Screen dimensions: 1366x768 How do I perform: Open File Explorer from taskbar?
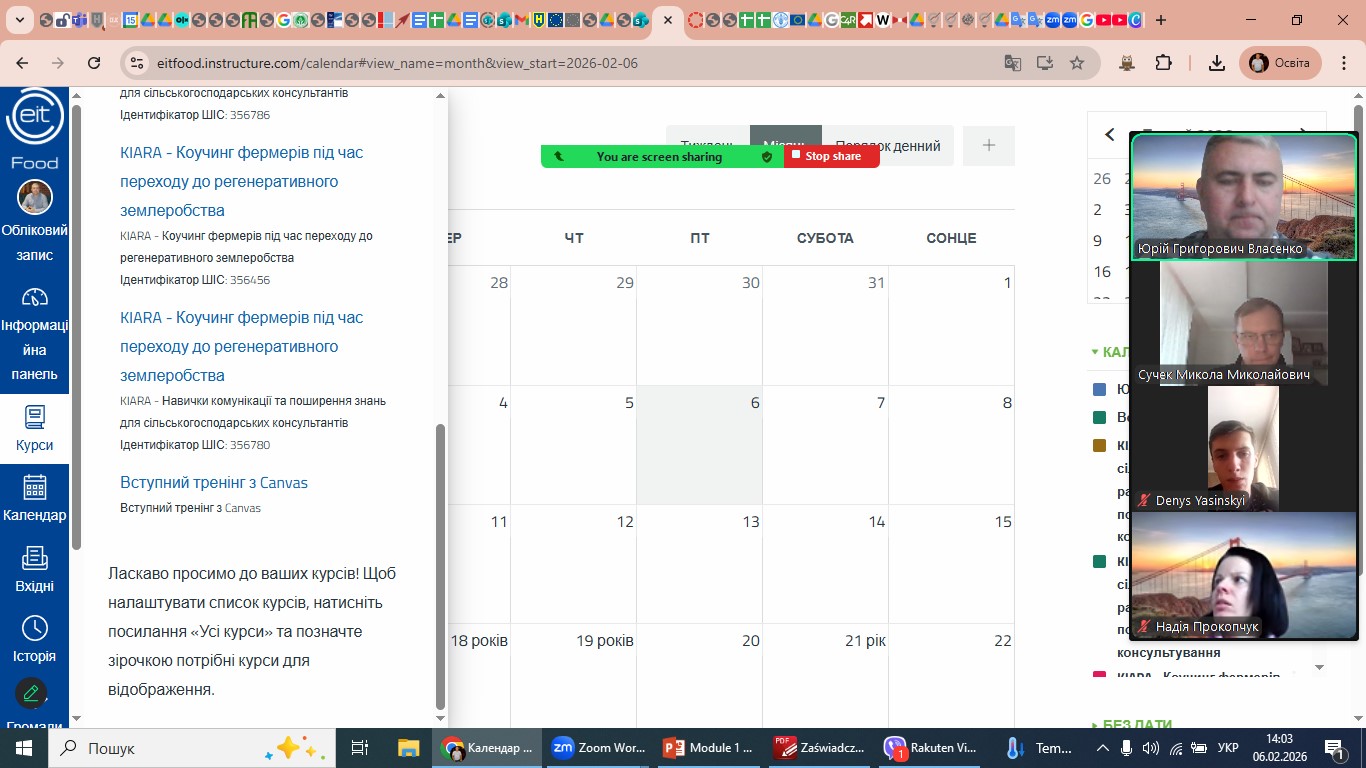[x=408, y=748]
